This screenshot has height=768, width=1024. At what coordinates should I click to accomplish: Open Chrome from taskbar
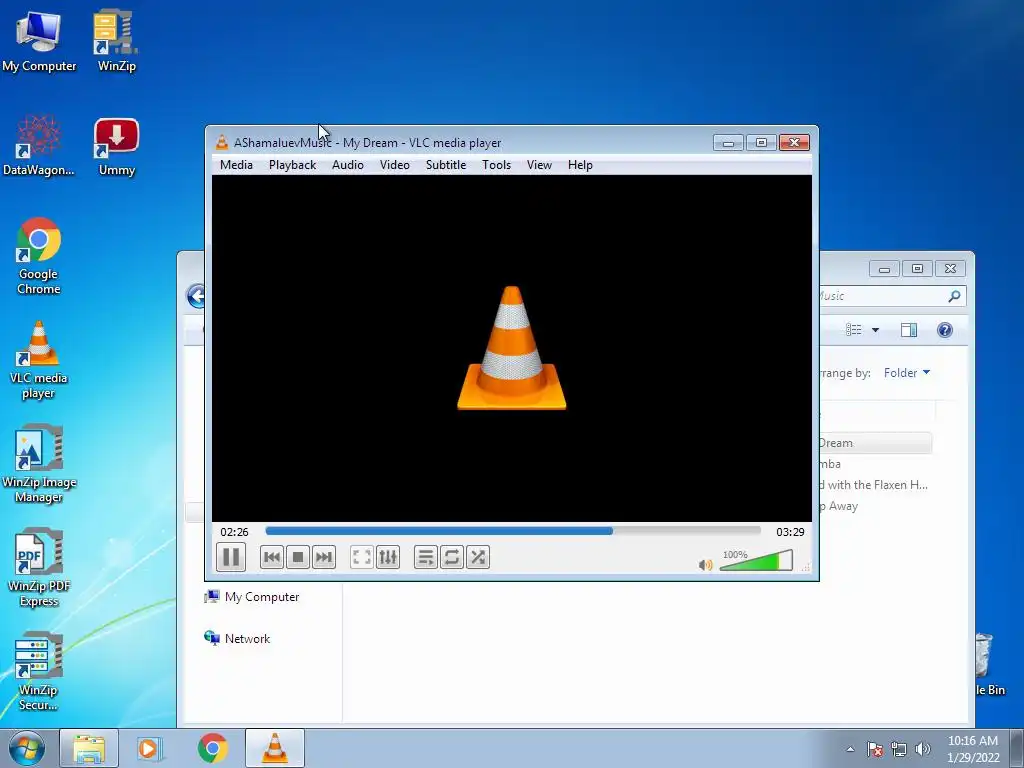click(212, 748)
